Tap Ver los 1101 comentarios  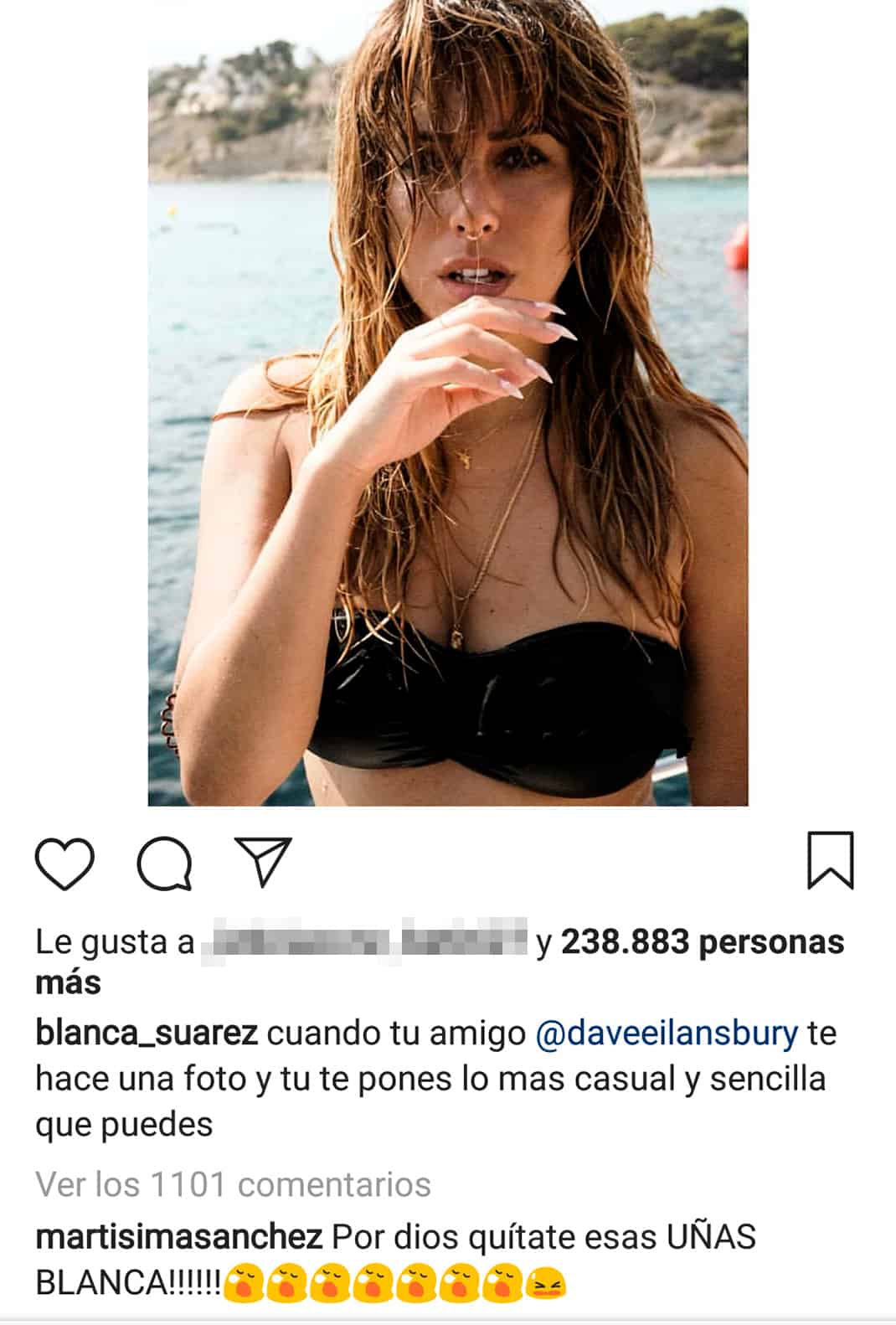pos(233,1185)
